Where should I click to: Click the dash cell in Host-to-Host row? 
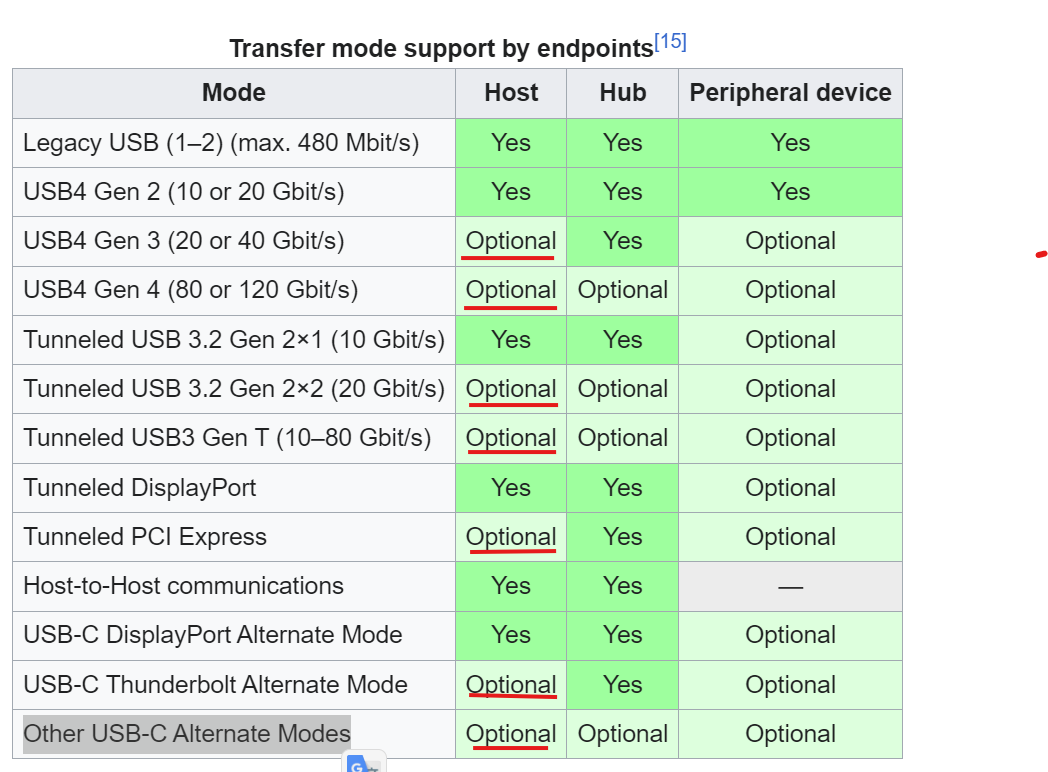click(x=790, y=587)
